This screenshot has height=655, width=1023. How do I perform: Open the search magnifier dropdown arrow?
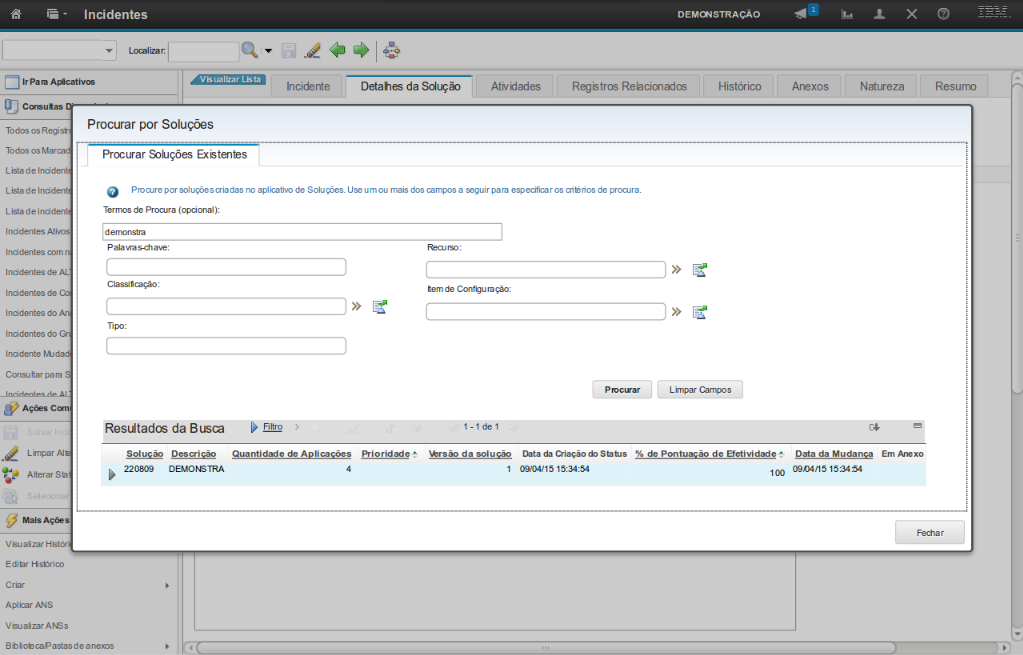click(268, 50)
